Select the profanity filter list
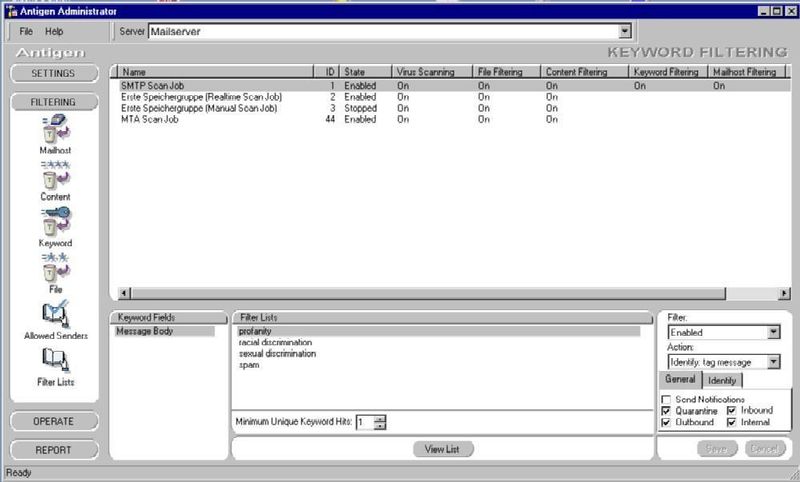 [439, 332]
